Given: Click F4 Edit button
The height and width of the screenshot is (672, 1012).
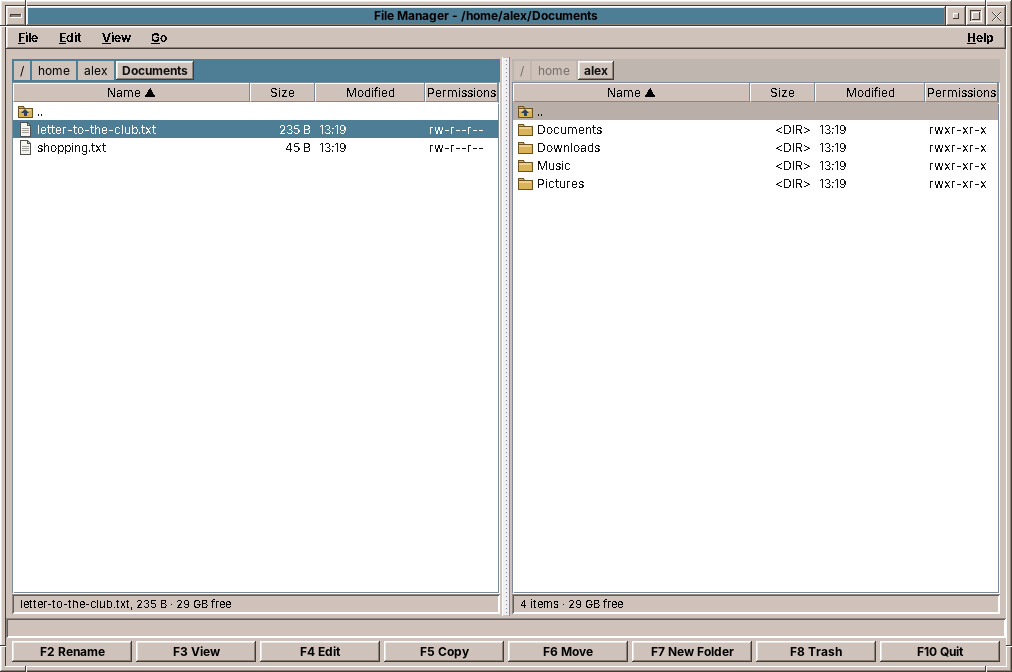Looking at the screenshot, I should [x=320, y=651].
